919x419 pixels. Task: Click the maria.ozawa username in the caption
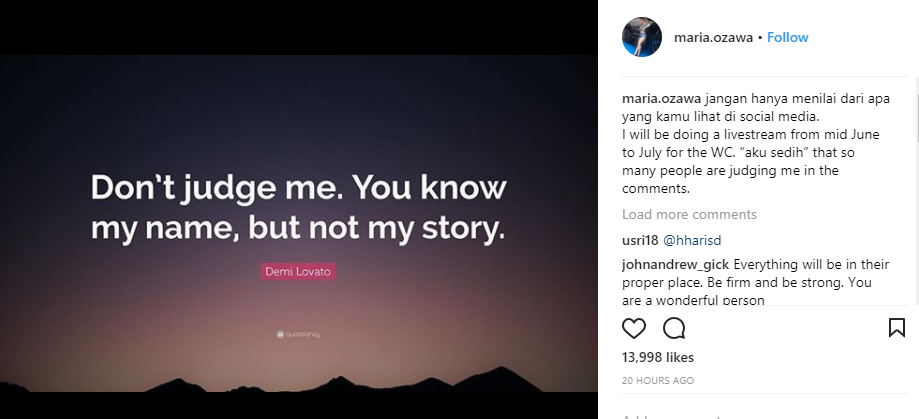pos(661,99)
